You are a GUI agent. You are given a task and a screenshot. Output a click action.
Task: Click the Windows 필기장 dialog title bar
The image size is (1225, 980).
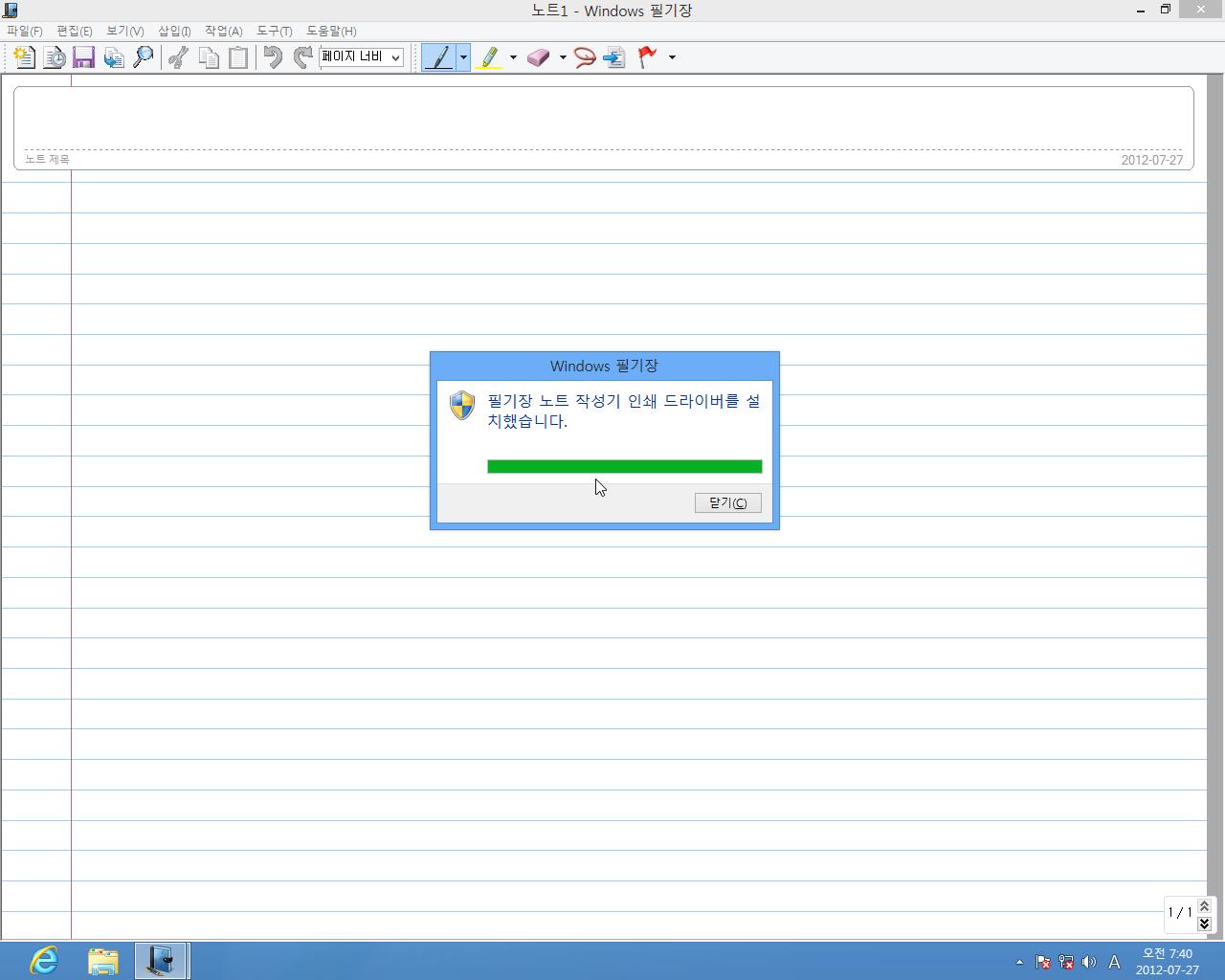pos(604,366)
